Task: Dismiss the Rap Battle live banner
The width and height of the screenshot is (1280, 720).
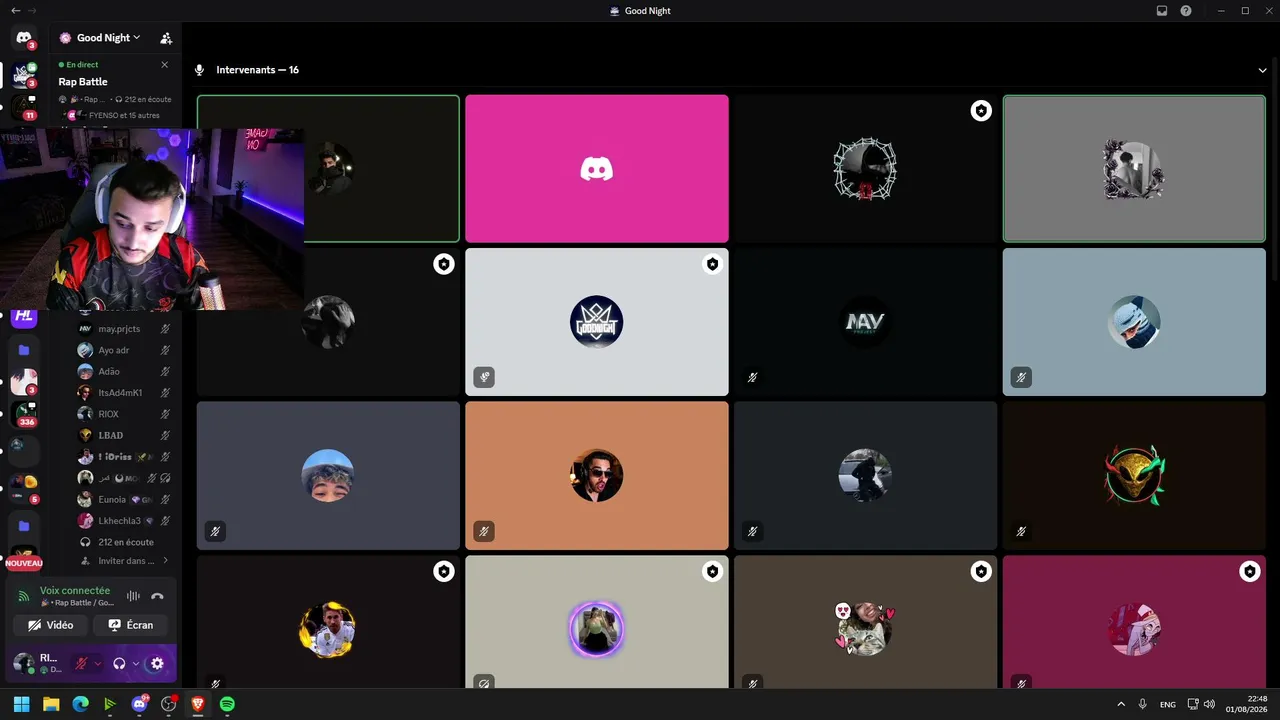Action: (165, 65)
